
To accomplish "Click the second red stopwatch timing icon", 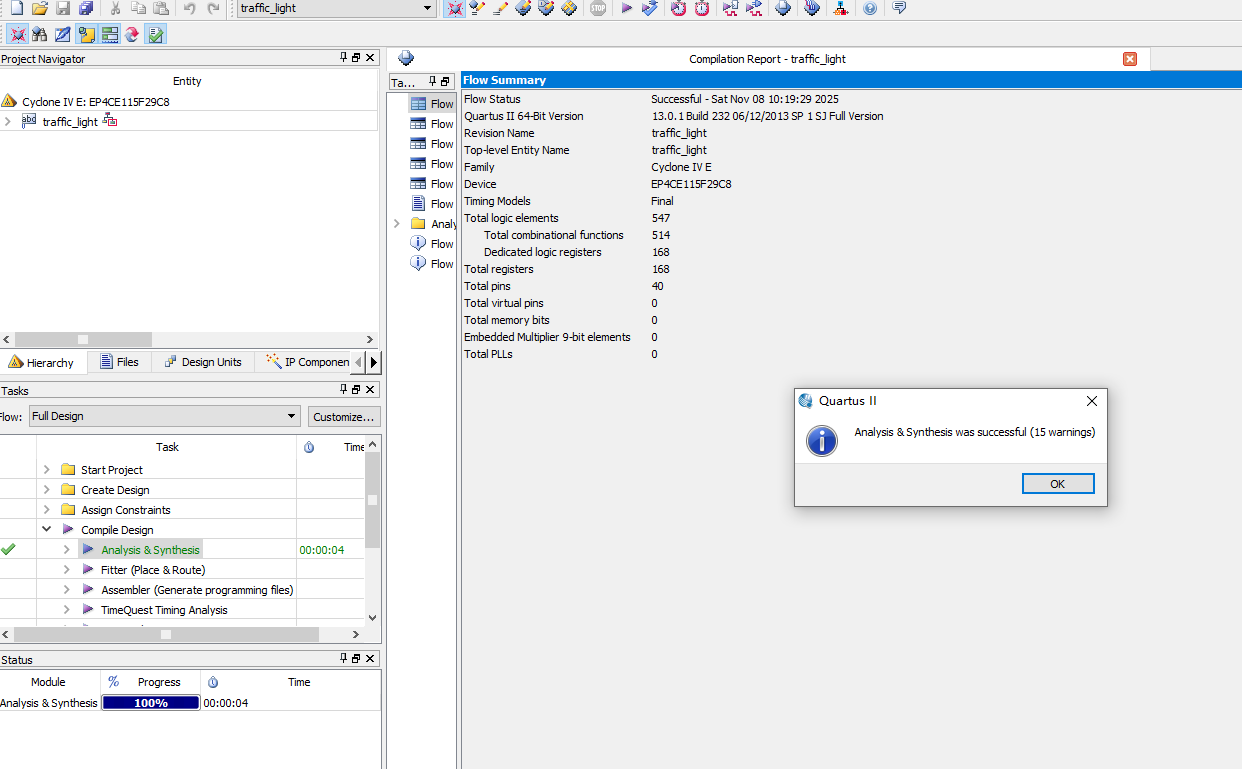I will pos(702,8).
